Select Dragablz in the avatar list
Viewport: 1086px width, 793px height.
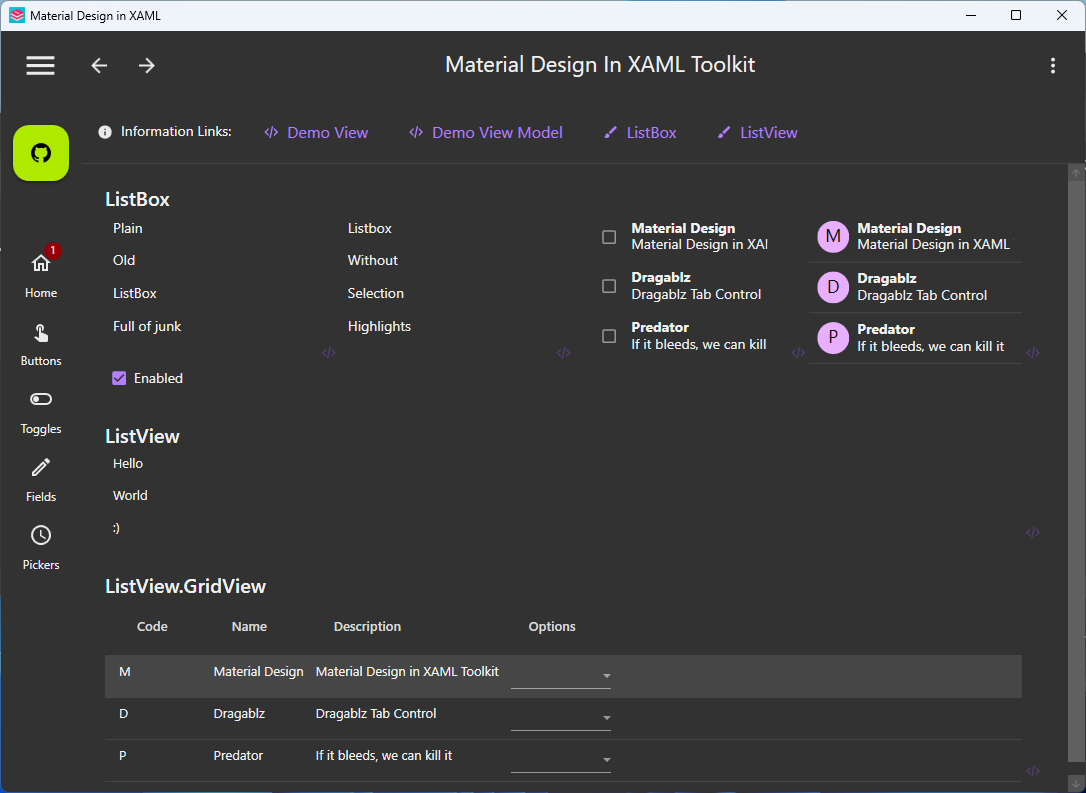[916, 287]
